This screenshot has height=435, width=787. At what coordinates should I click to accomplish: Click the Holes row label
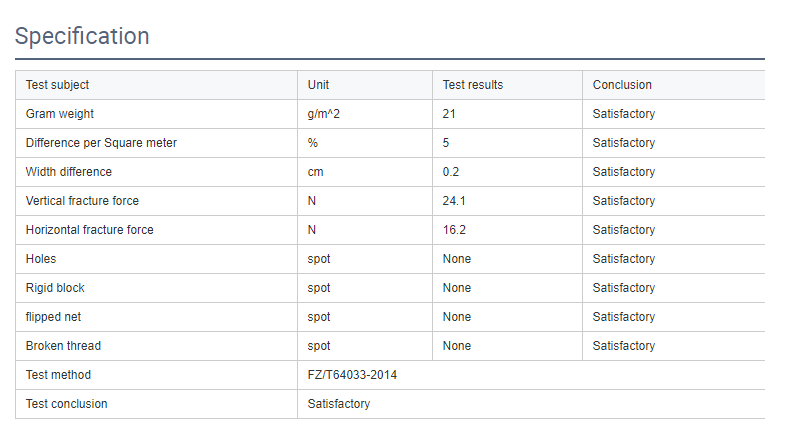click(41, 259)
